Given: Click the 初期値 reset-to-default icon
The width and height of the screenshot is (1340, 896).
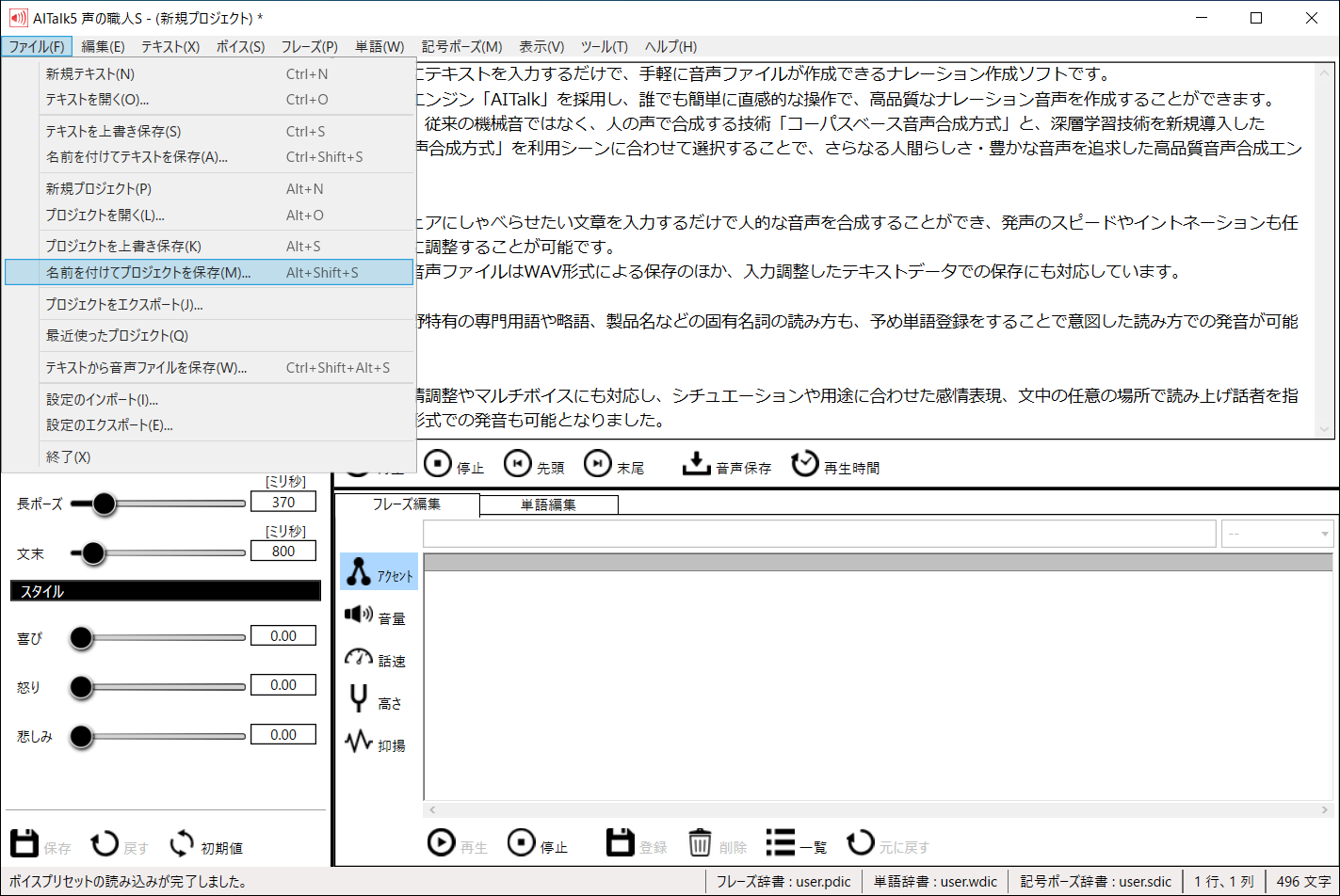Looking at the screenshot, I should (x=182, y=843).
